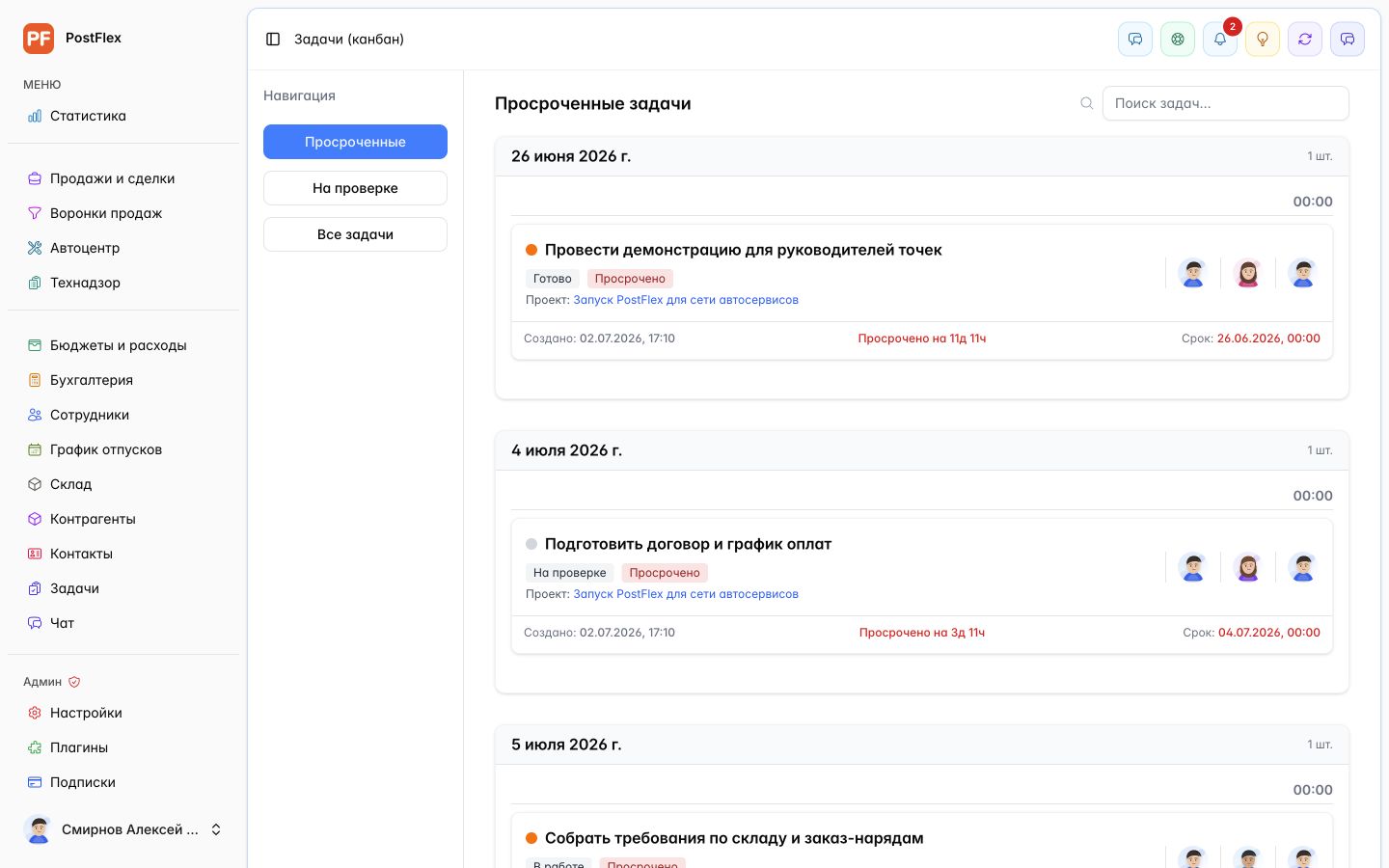Click gray status dot of Подготовить договор task
This screenshot has height=868, width=1389.
pyautogui.click(x=531, y=544)
